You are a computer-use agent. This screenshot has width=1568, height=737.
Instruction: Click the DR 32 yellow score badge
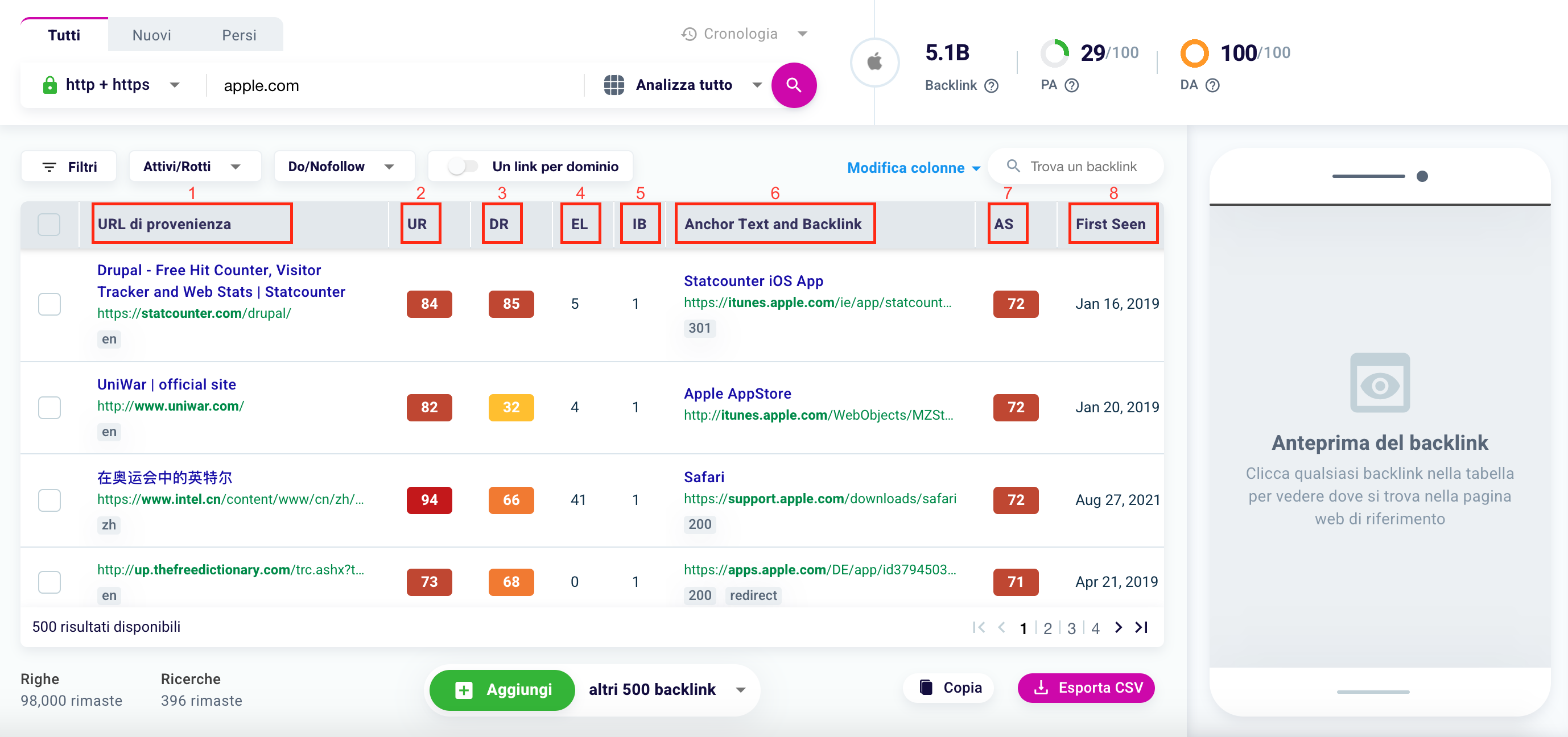511,407
